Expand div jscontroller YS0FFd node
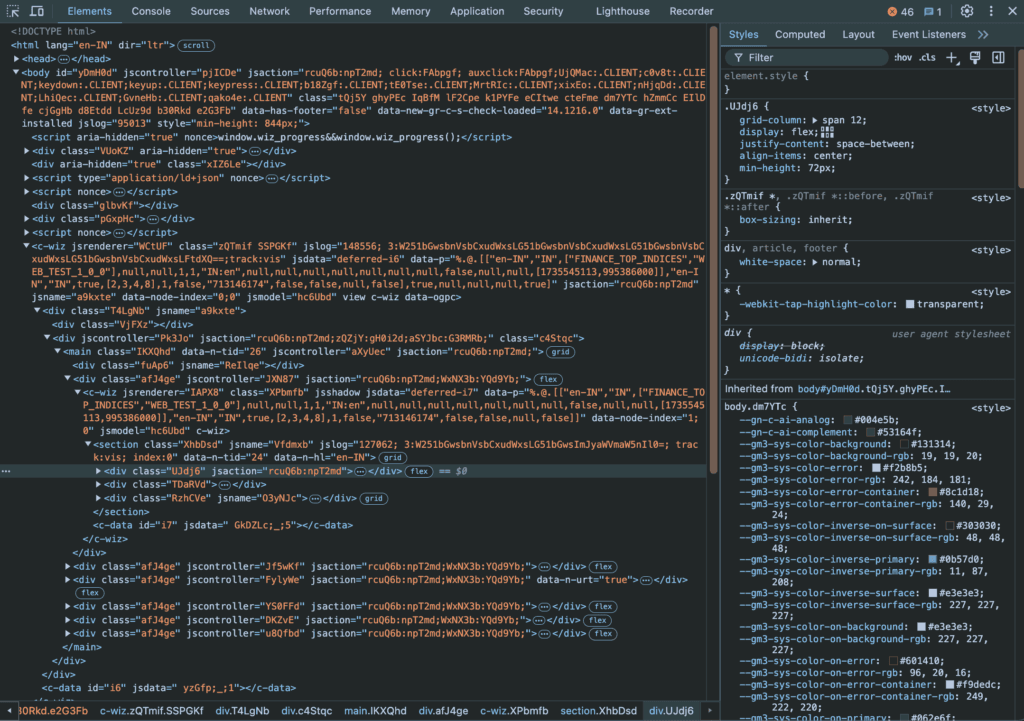The image size is (1024, 721). (68, 606)
